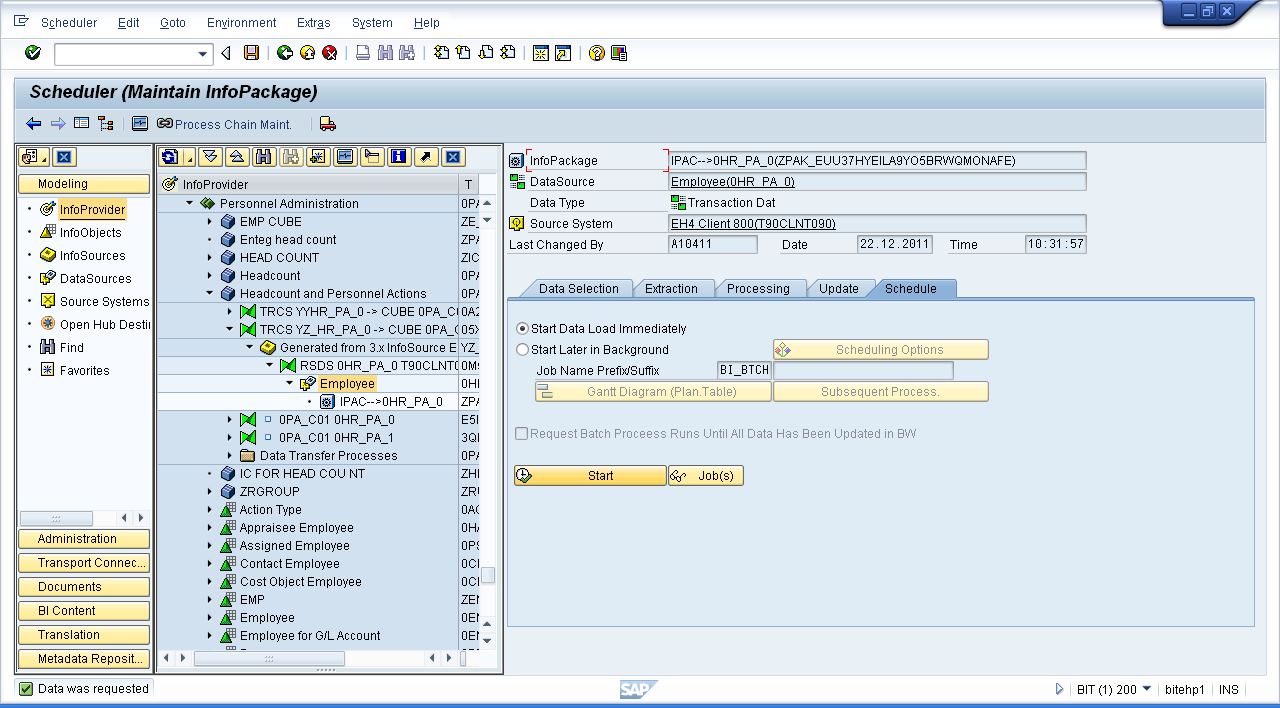Viewport: 1280px width, 708px height.
Task: Open the command field dropdown arrow
Action: point(204,54)
